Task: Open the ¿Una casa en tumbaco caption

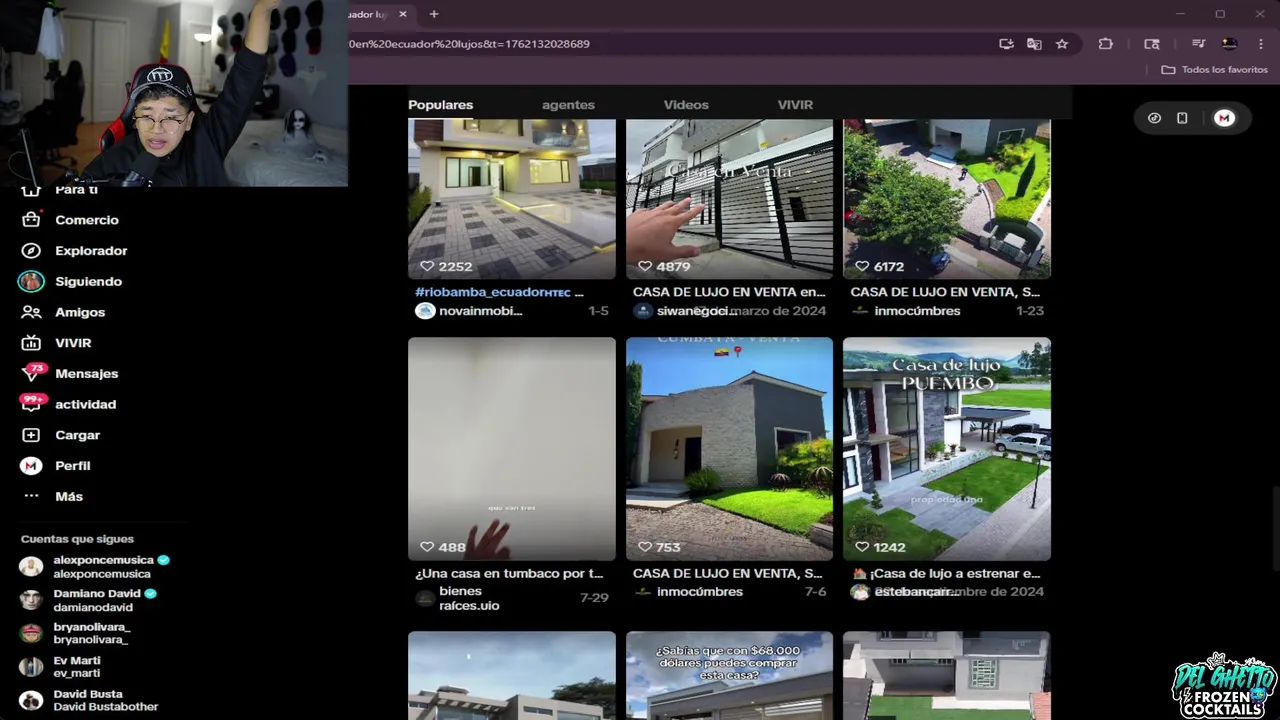Action: 509,573
